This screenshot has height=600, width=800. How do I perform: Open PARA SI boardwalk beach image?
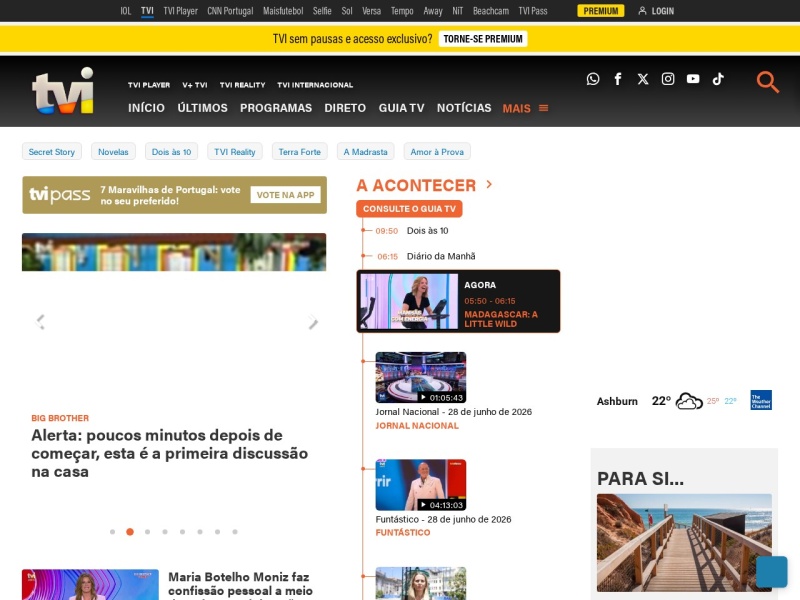pyautogui.click(x=684, y=543)
